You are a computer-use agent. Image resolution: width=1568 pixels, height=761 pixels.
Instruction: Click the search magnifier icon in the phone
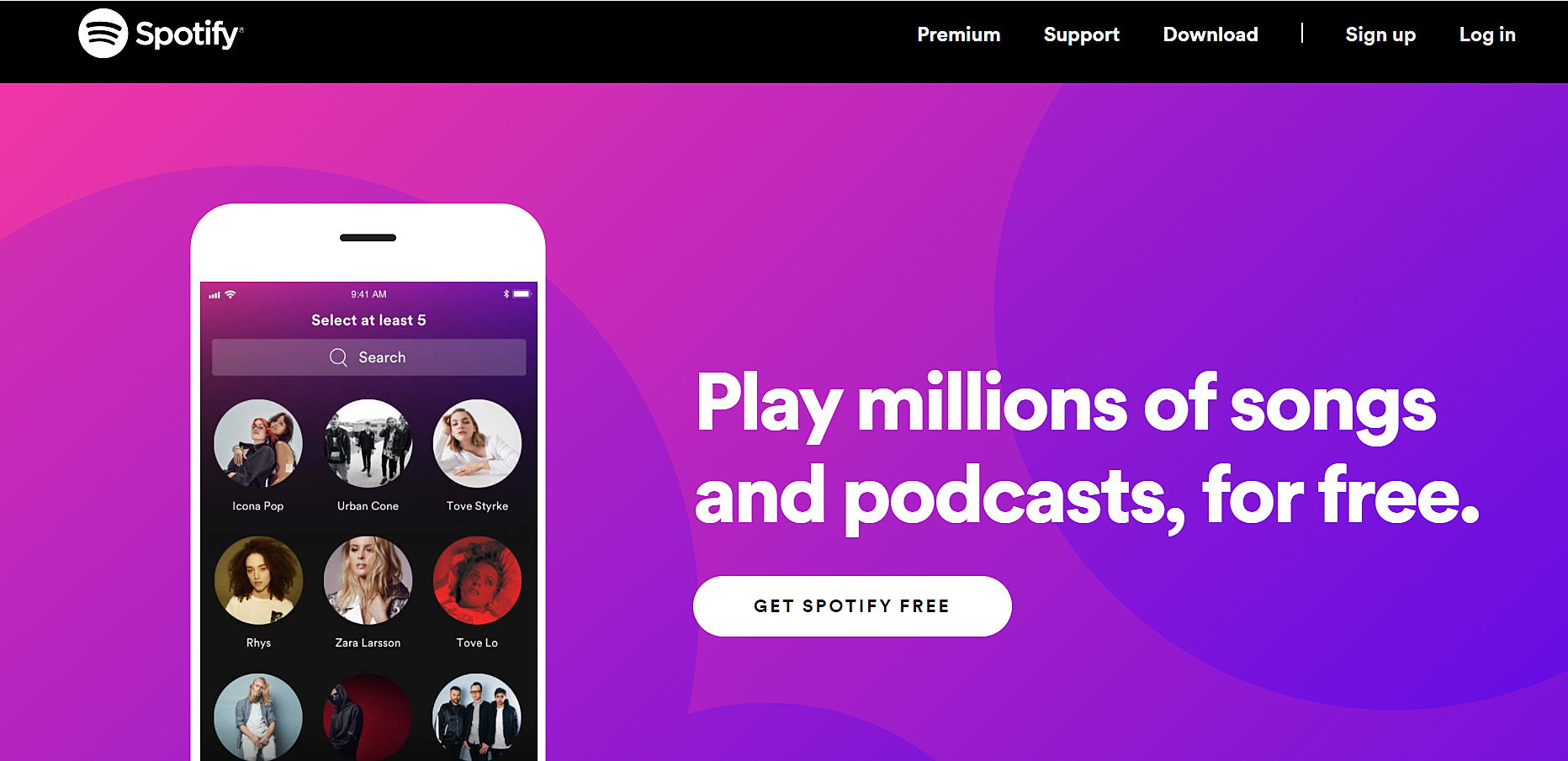[x=338, y=357]
